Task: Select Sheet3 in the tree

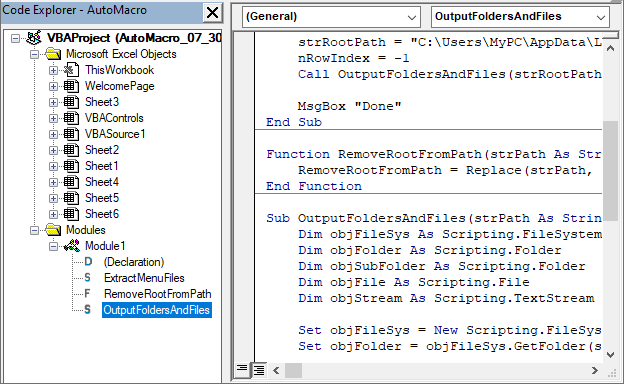Action: [x=102, y=102]
